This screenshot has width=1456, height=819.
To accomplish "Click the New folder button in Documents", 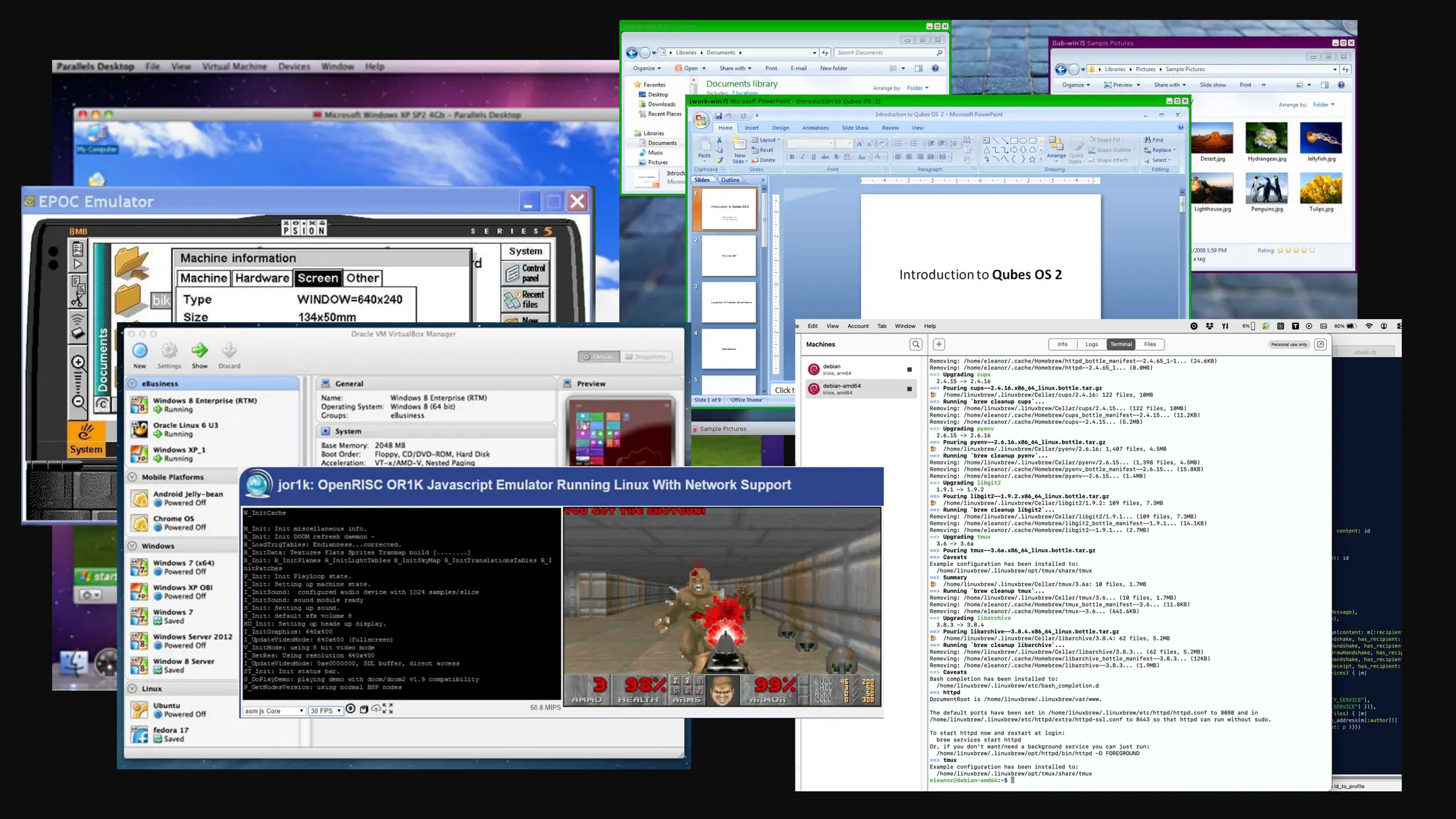I will (x=833, y=68).
